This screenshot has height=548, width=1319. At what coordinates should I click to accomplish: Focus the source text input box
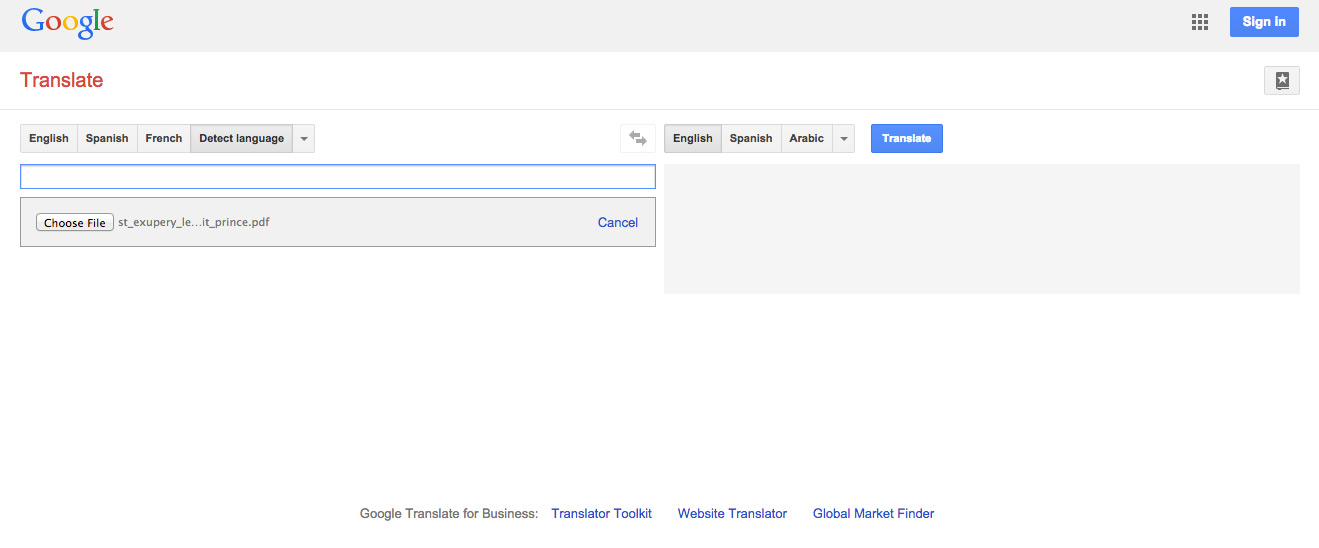(x=337, y=177)
